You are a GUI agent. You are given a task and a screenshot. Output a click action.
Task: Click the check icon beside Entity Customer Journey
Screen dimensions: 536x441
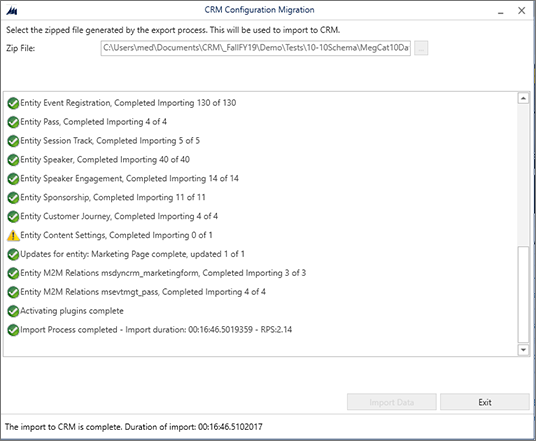13,216
